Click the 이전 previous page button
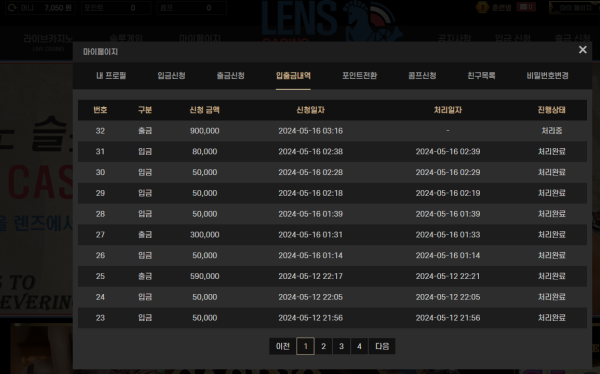Viewport: 600px width, 374px height. coord(282,346)
